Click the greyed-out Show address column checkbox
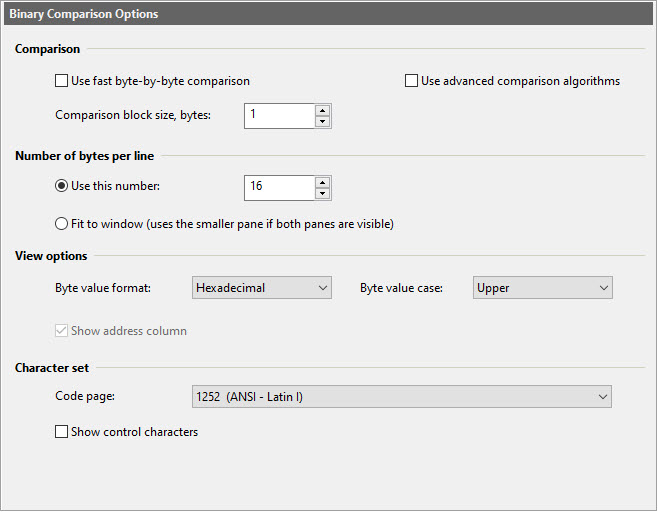This screenshot has width=658, height=512. coord(62,331)
